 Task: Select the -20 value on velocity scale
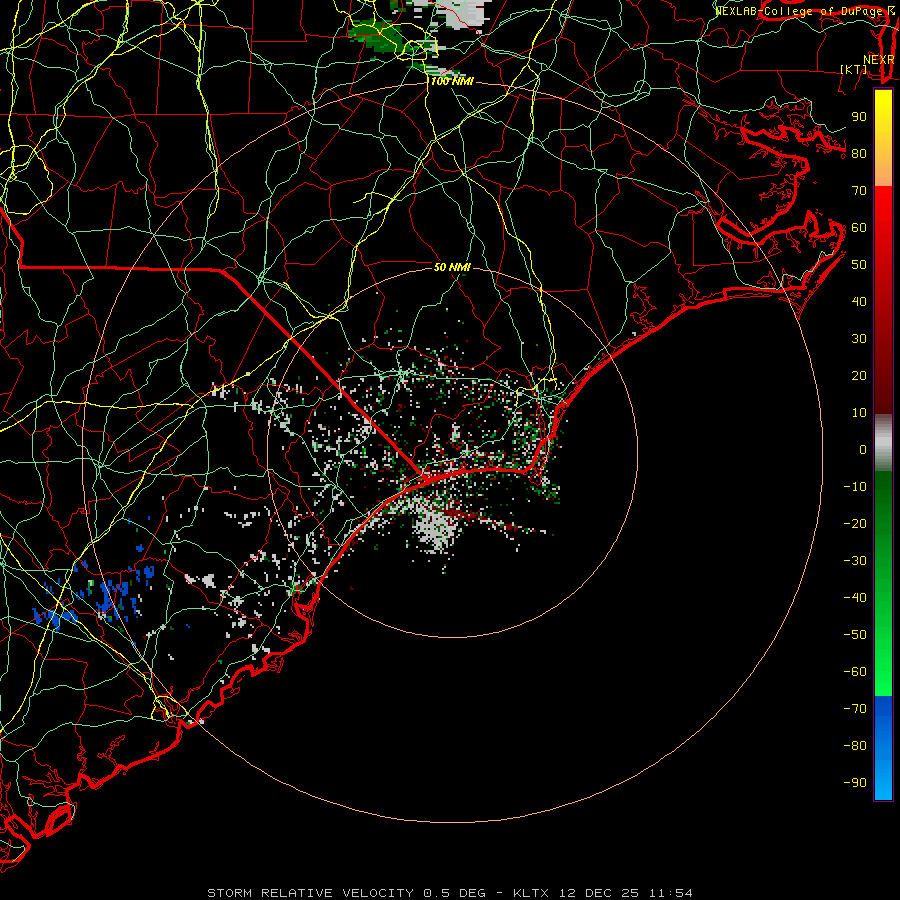point(855,524)
